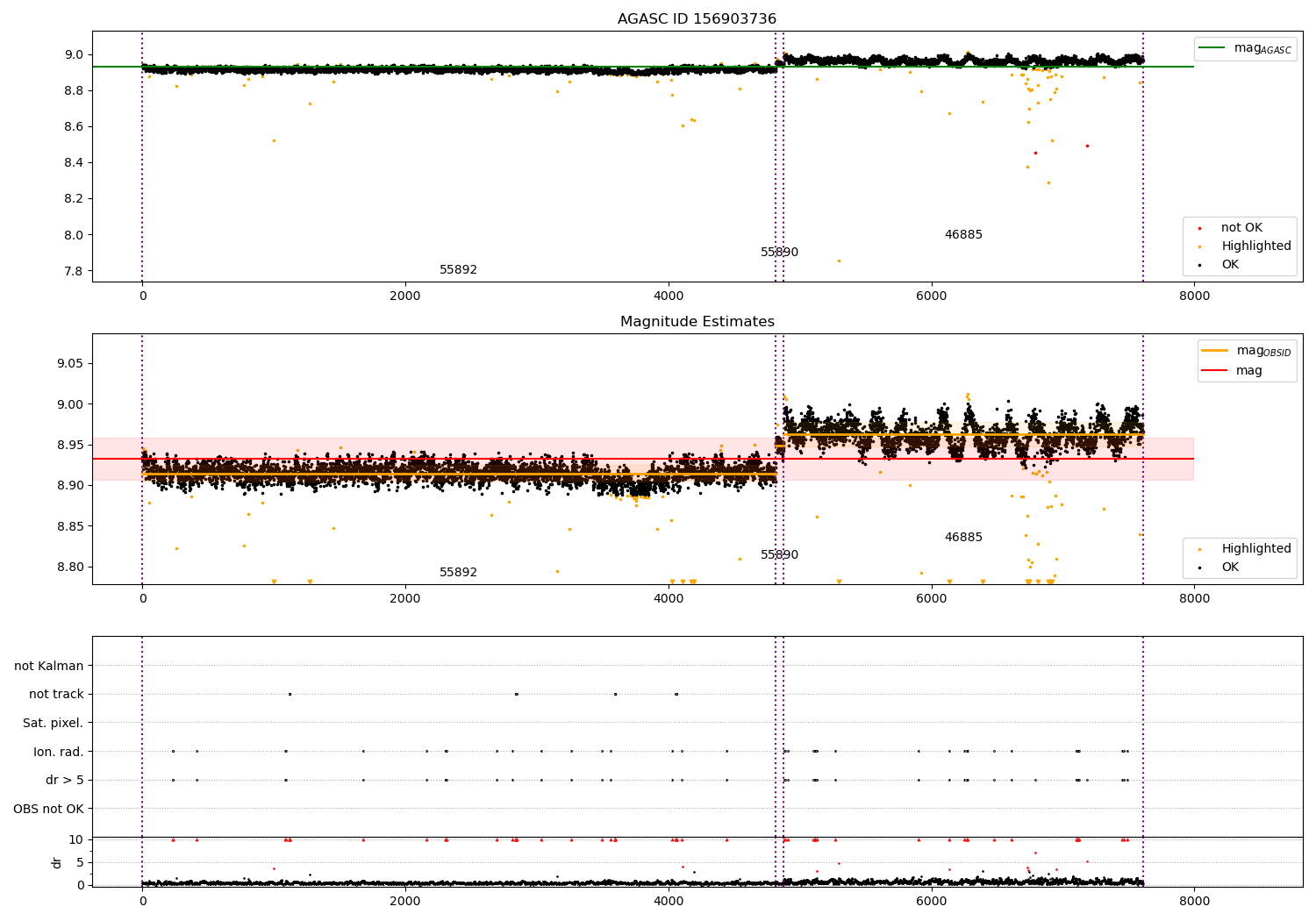The image size is (1316, 921).
Task: Click x-tick '8000' under Magnitude Estimates plot
Action: 1194,599
